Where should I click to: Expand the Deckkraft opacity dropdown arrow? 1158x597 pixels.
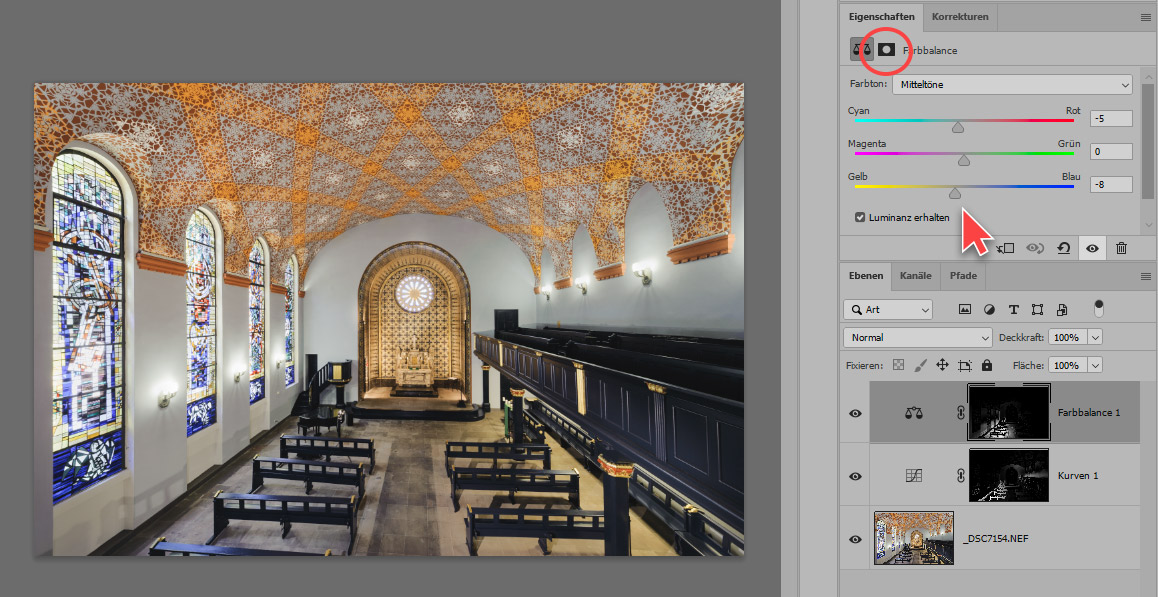tap(1095, 338)
